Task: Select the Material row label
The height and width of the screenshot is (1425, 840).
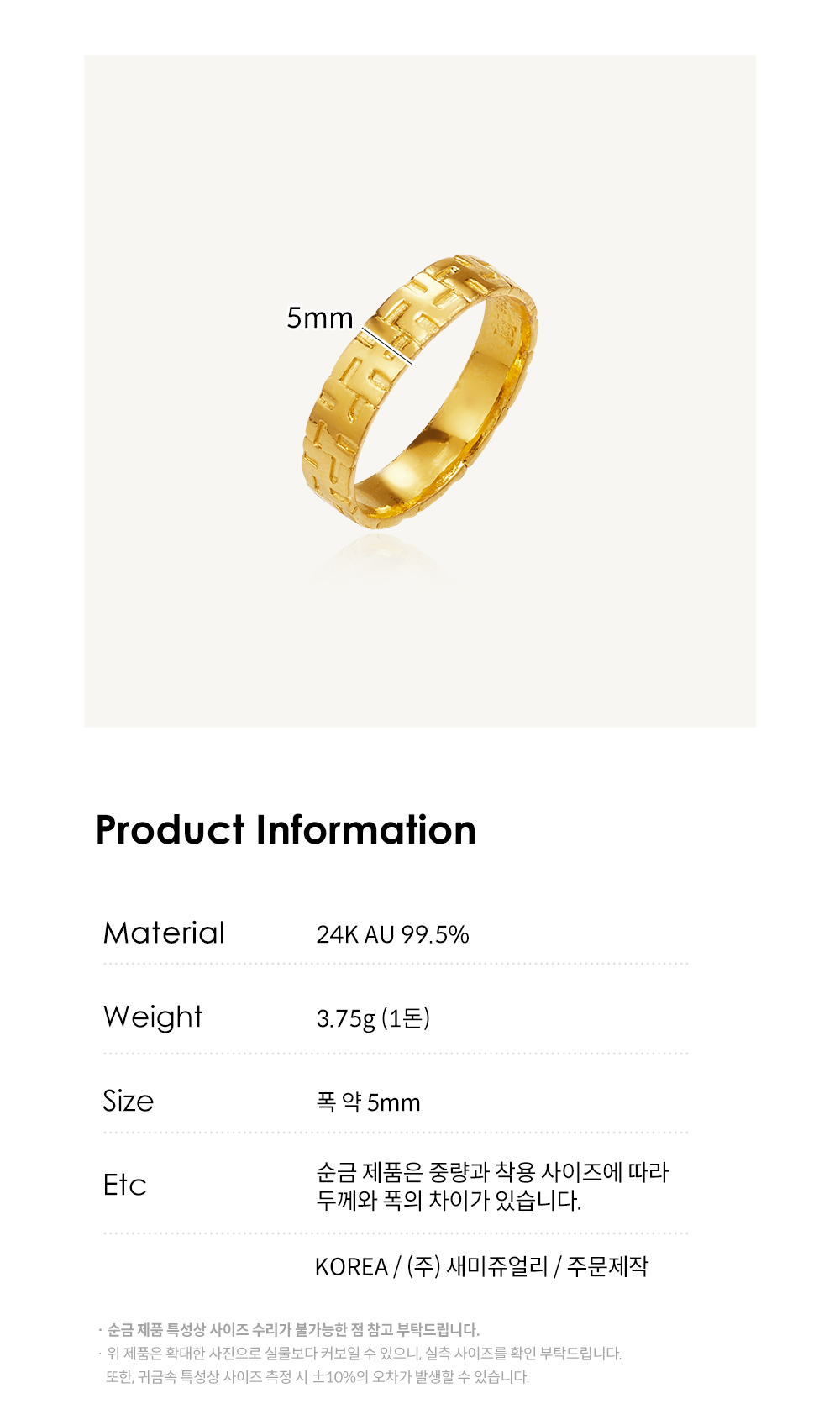Action: tap(164, 933)
